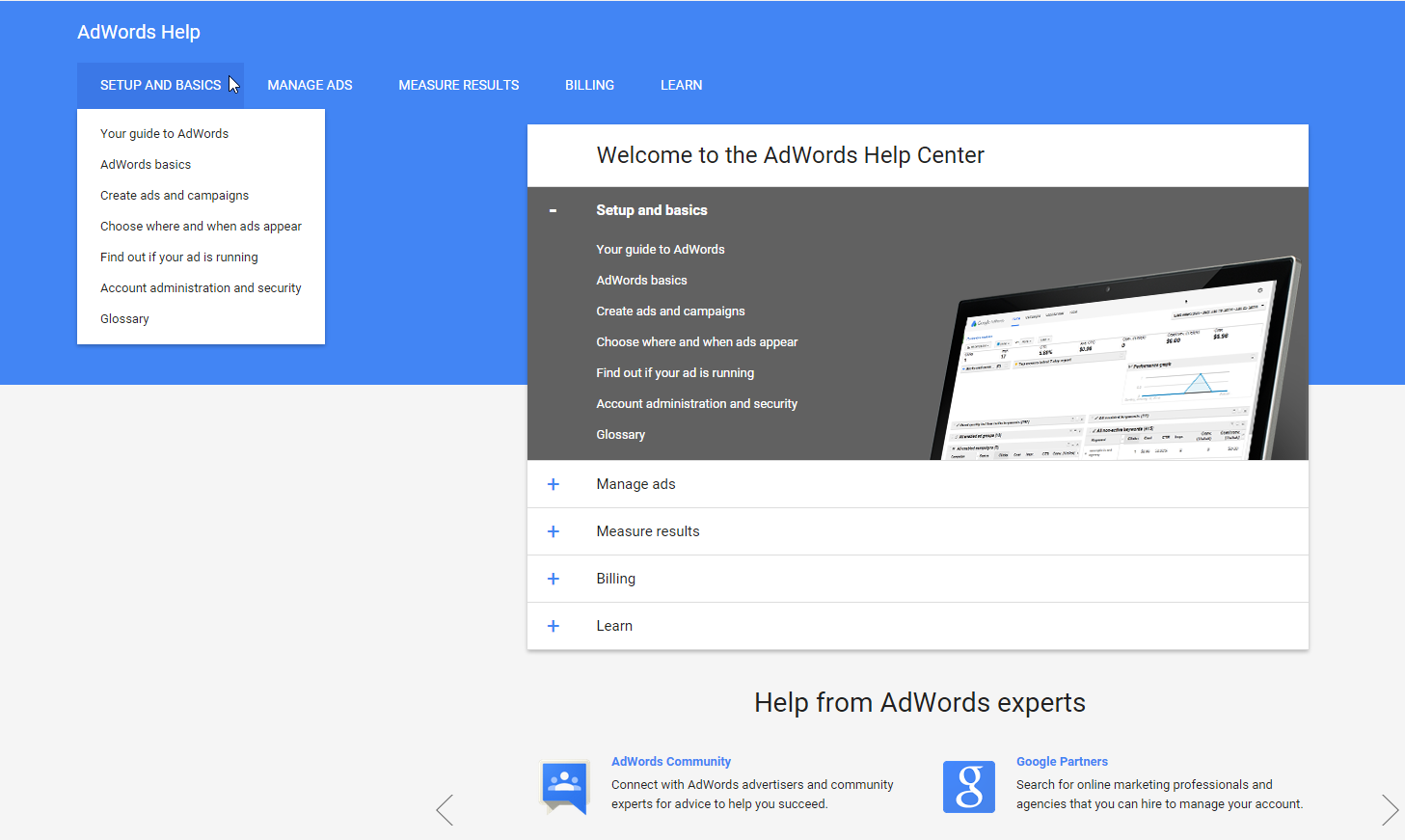Click the right carousel arrow
This screenshot has height=840, width=1405.
(x=1389, y=810)
